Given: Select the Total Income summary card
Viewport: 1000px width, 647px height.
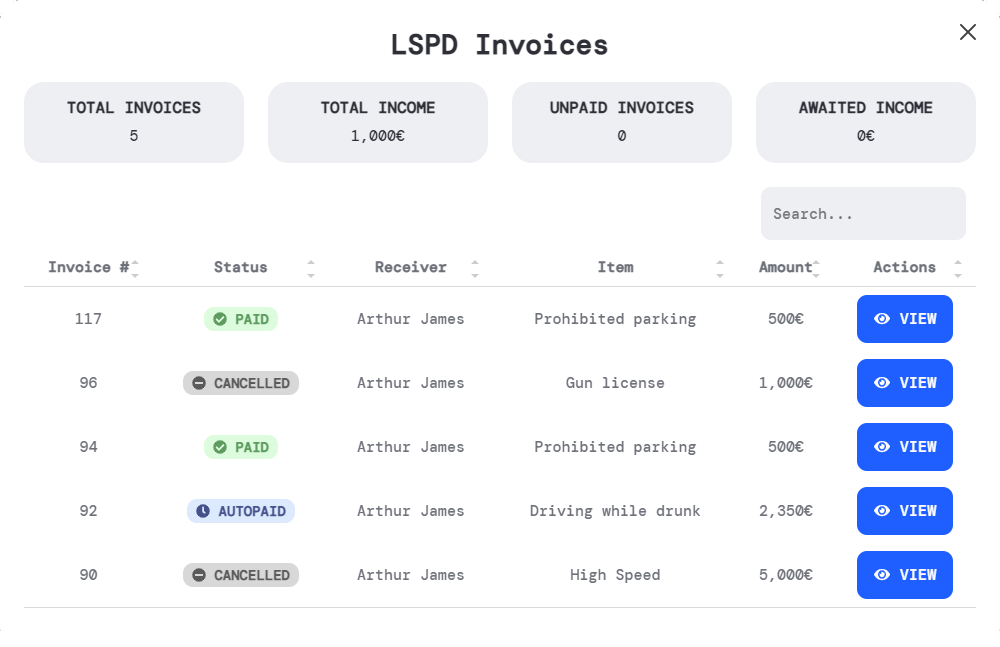Looking at the screenshot, I should (x=378, y=122).
